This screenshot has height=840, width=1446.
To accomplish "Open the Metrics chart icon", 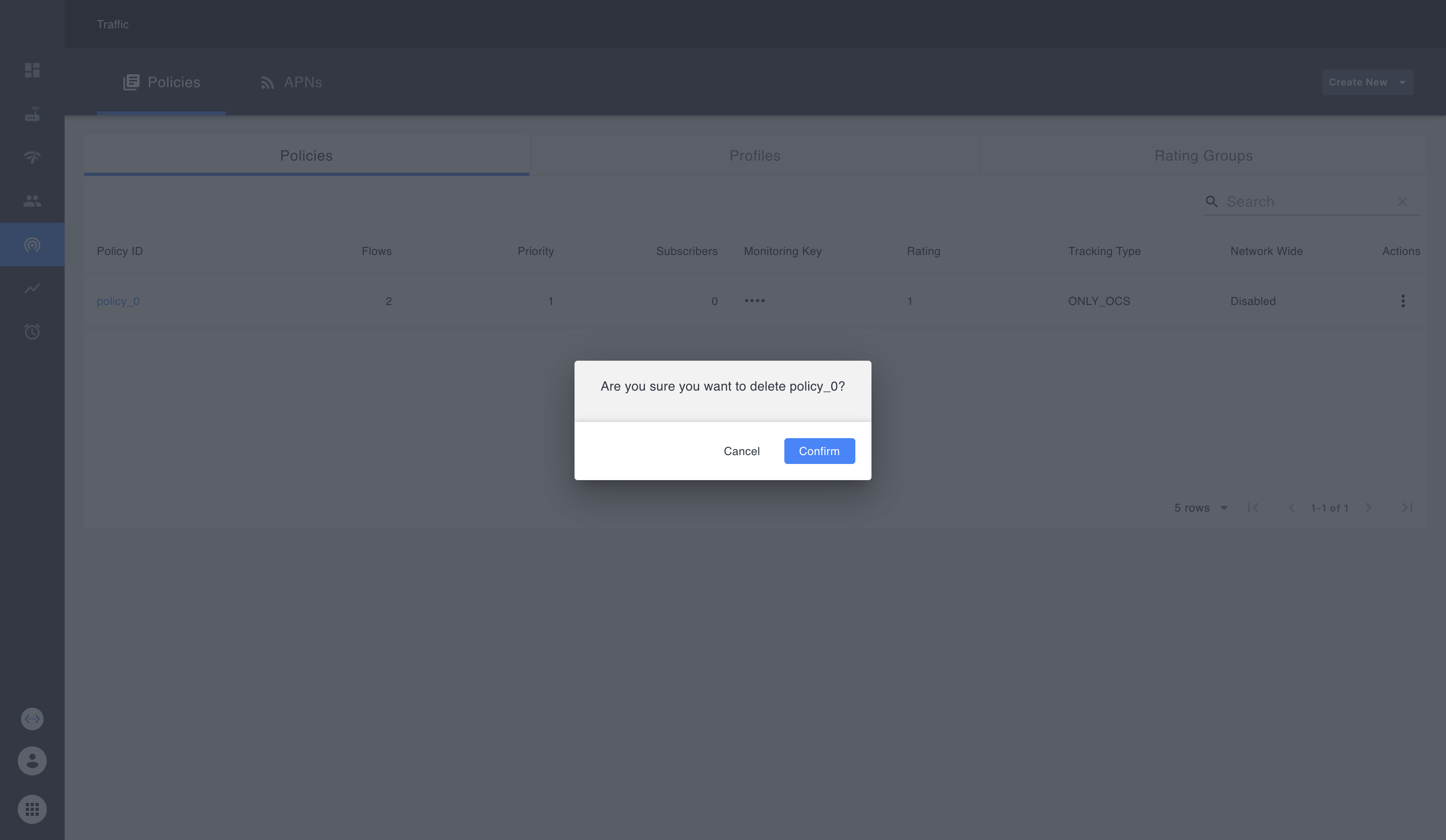I will coord(32,288).
